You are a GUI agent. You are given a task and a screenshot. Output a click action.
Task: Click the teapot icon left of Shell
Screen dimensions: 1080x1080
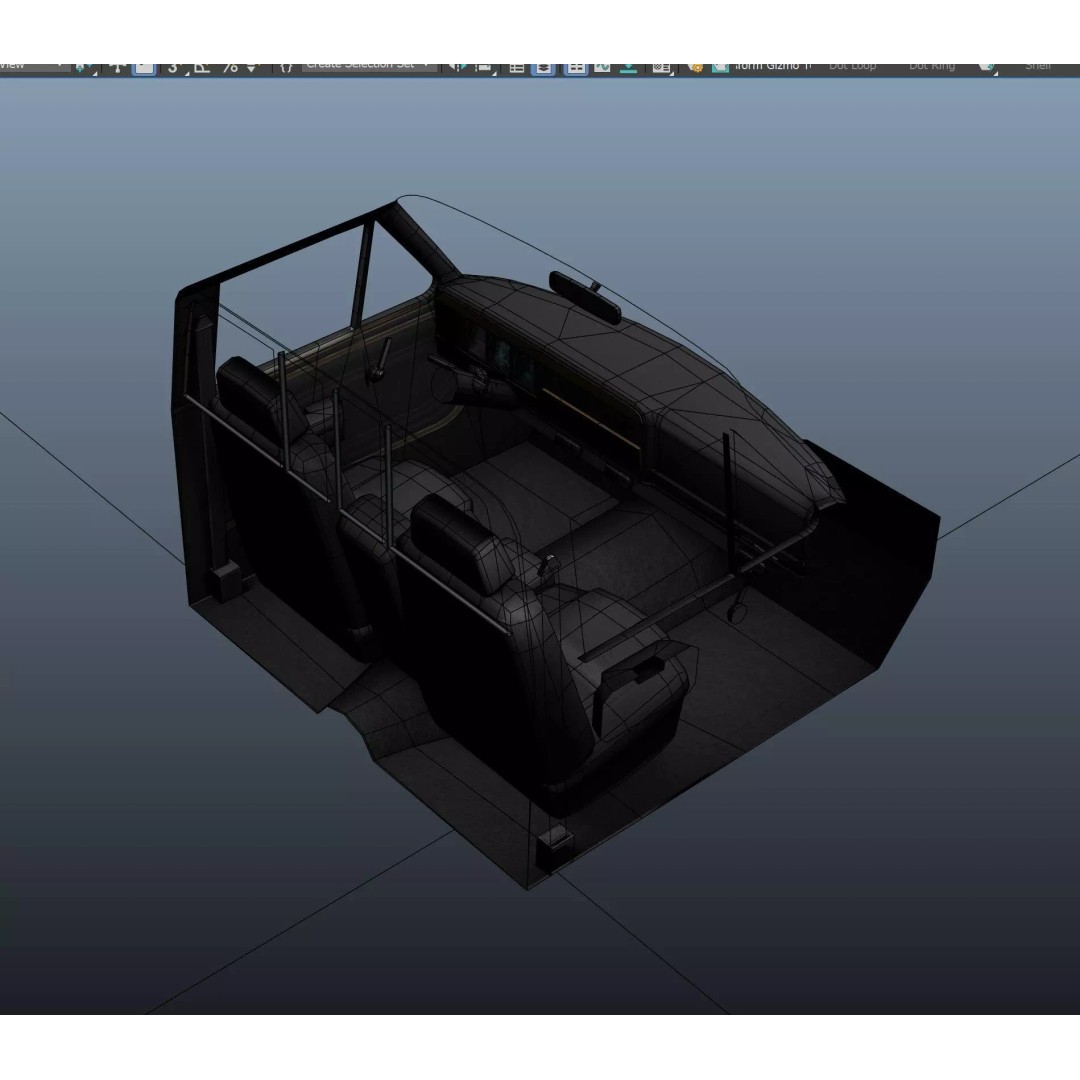pyautogui.click(x=987, y=68)
